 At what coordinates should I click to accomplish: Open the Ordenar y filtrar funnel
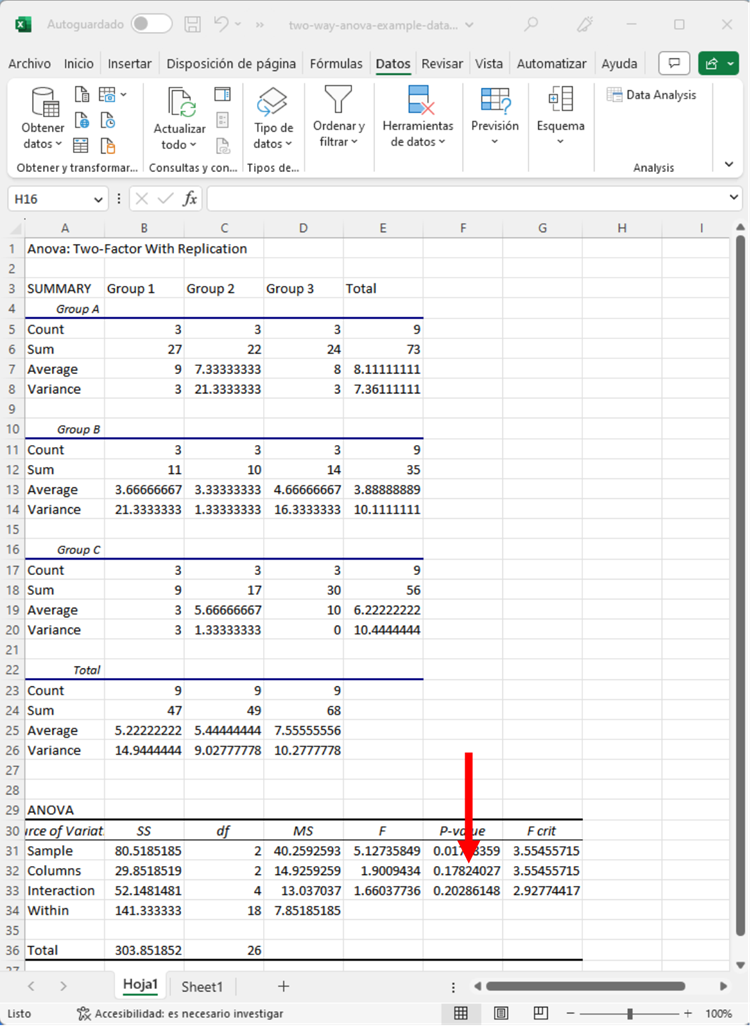338,101
